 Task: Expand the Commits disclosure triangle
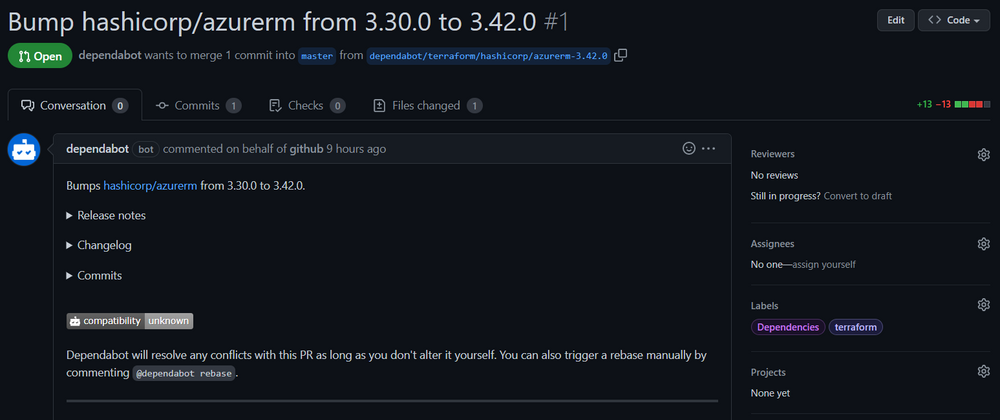coord(70,275)
